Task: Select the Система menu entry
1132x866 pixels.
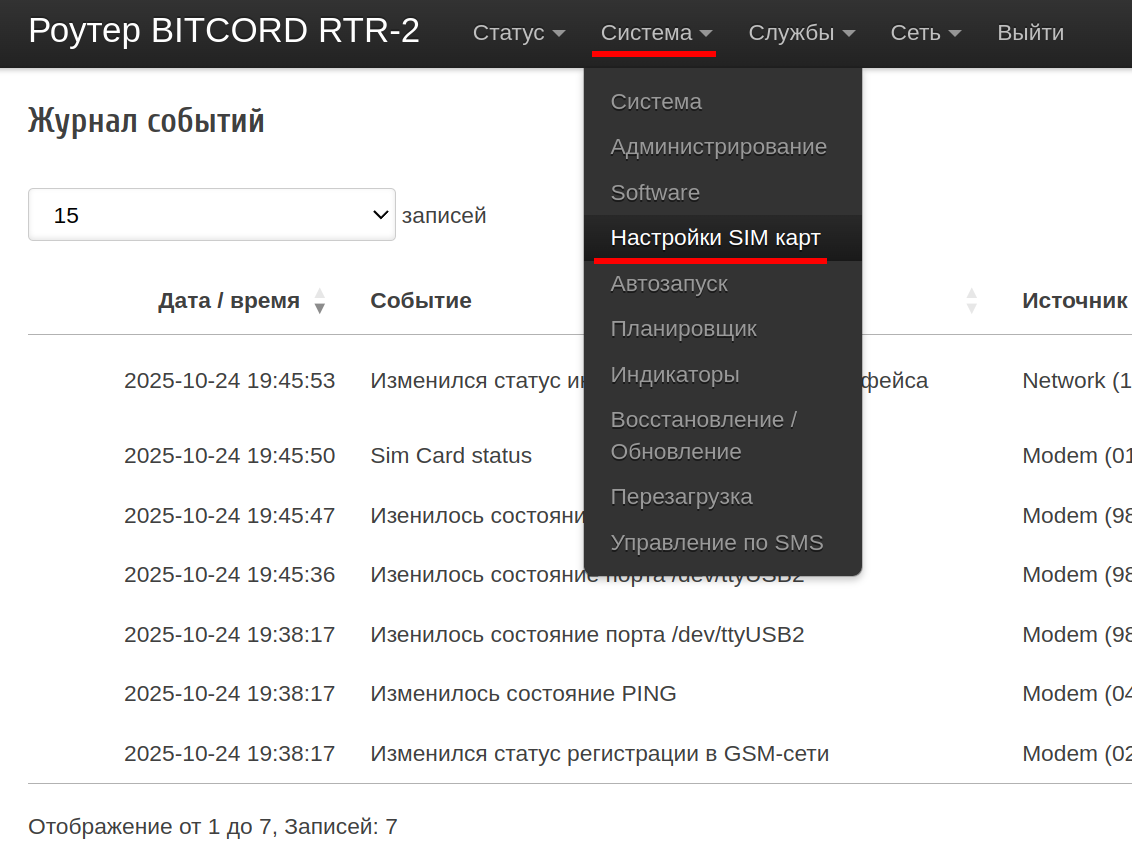Action: point(656,102)
